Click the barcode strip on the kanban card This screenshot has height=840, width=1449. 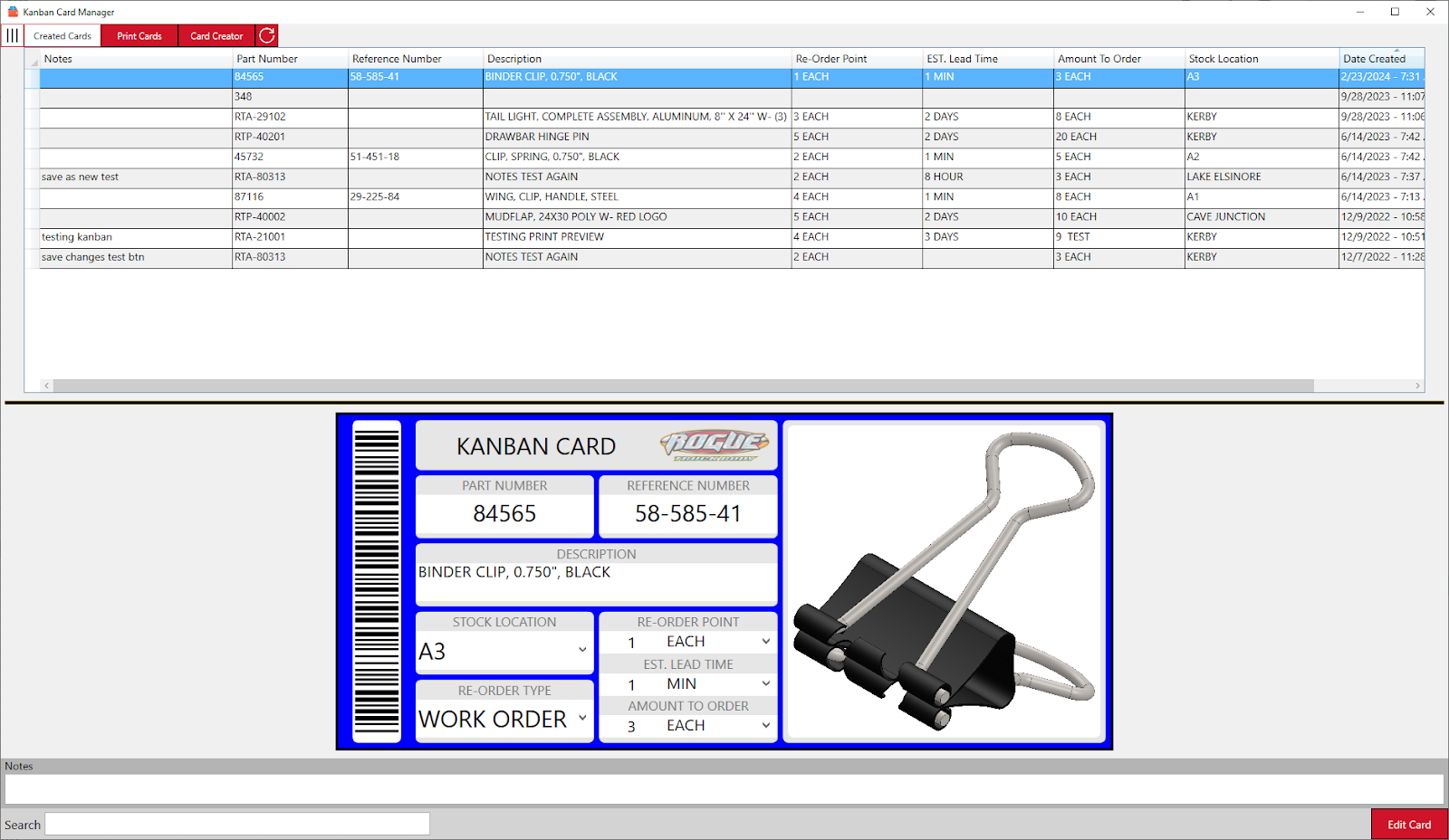(377, 581)
